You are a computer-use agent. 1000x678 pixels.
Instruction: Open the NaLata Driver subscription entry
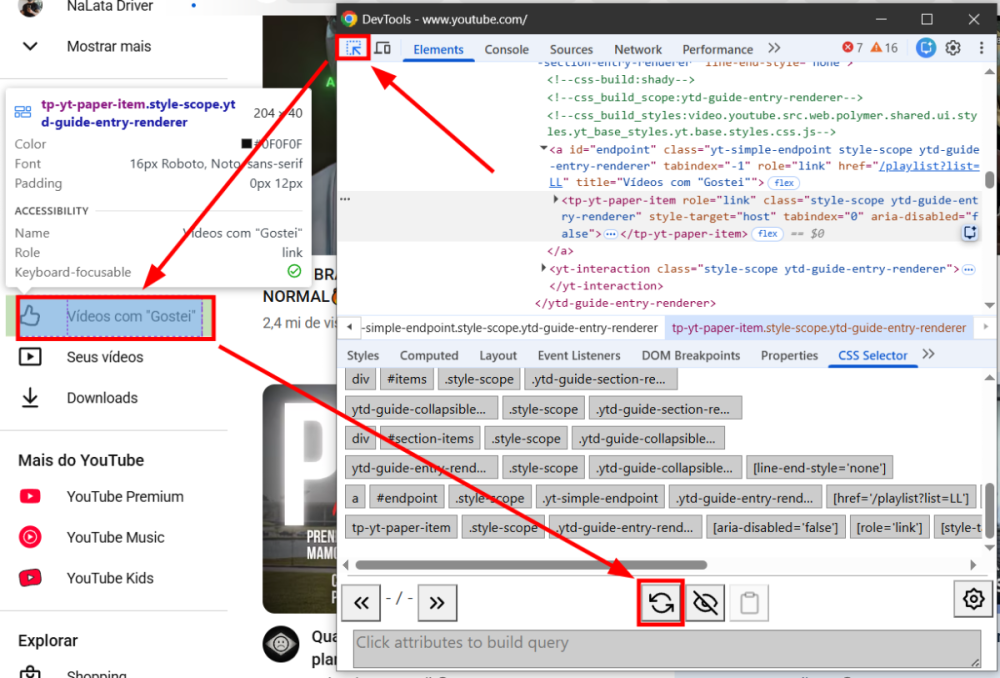pos(110,7)
